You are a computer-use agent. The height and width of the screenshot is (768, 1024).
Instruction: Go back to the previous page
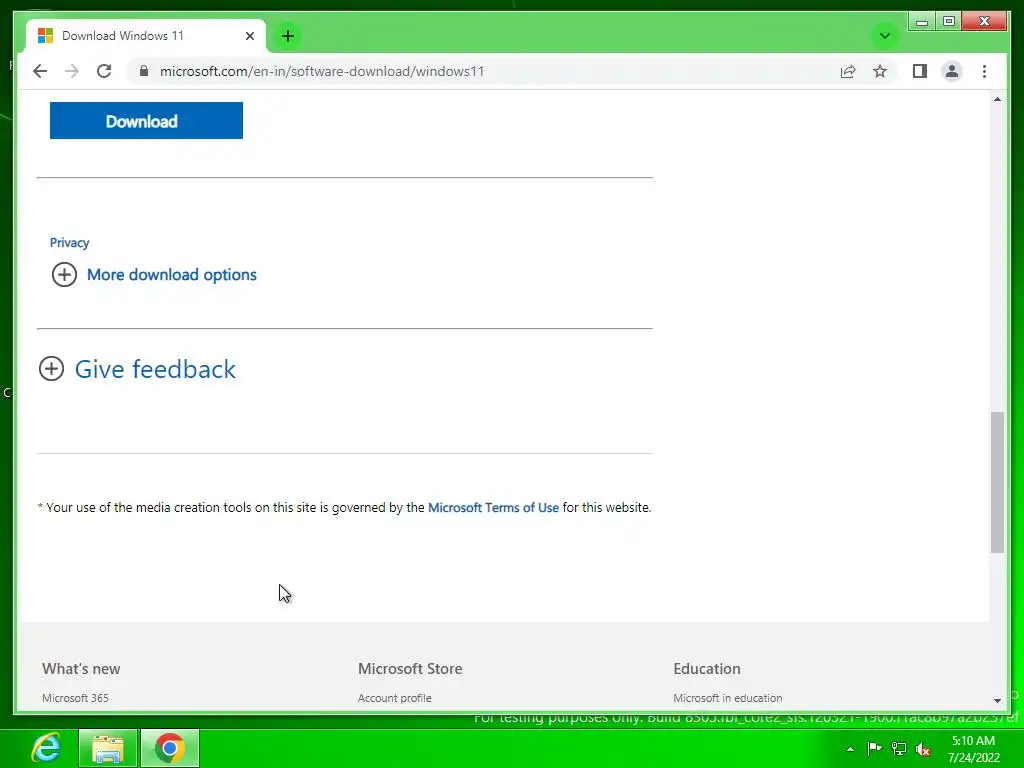click(x=40, y=71)
